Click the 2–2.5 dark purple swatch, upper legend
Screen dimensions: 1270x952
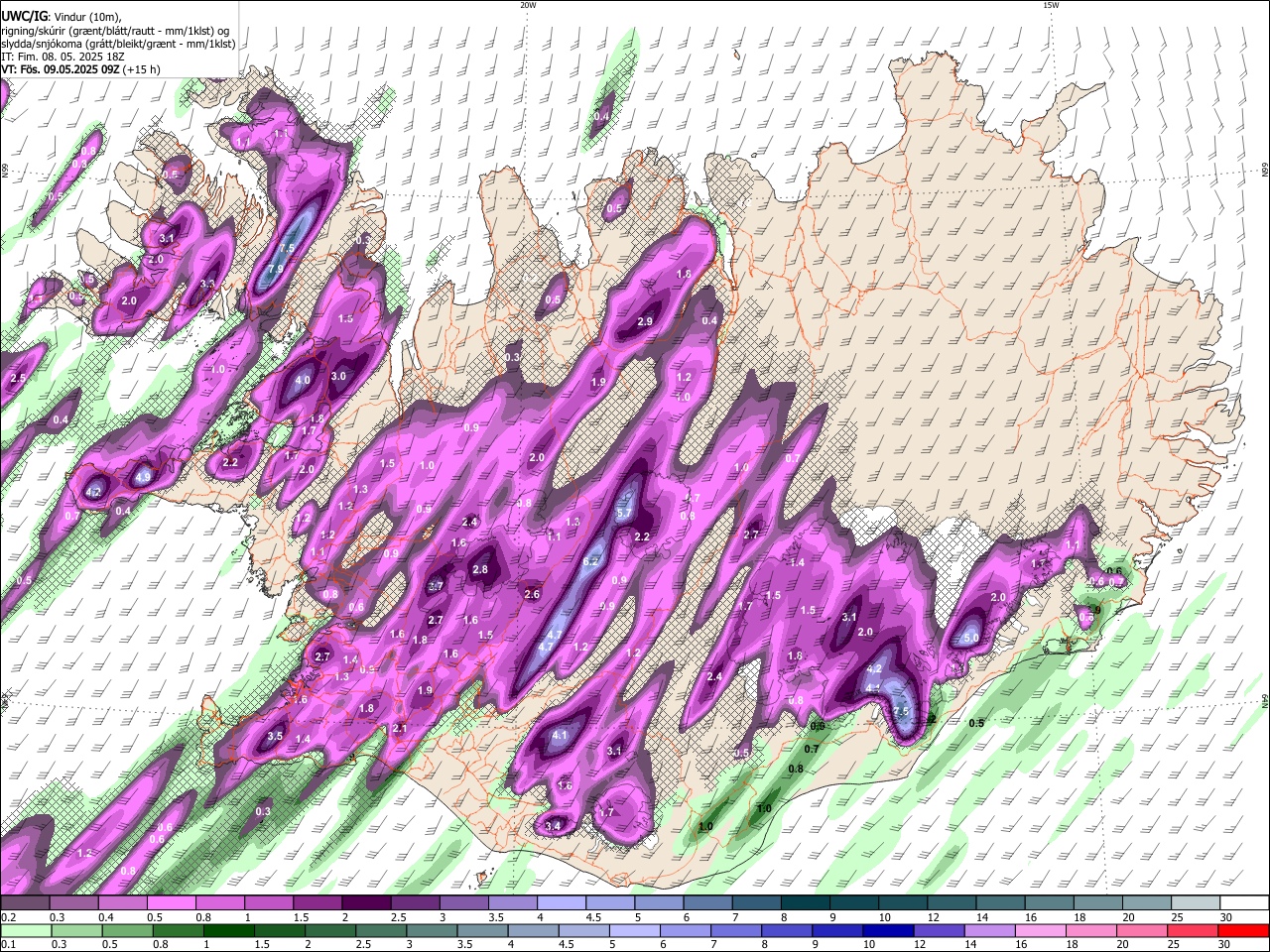[366, 903]
